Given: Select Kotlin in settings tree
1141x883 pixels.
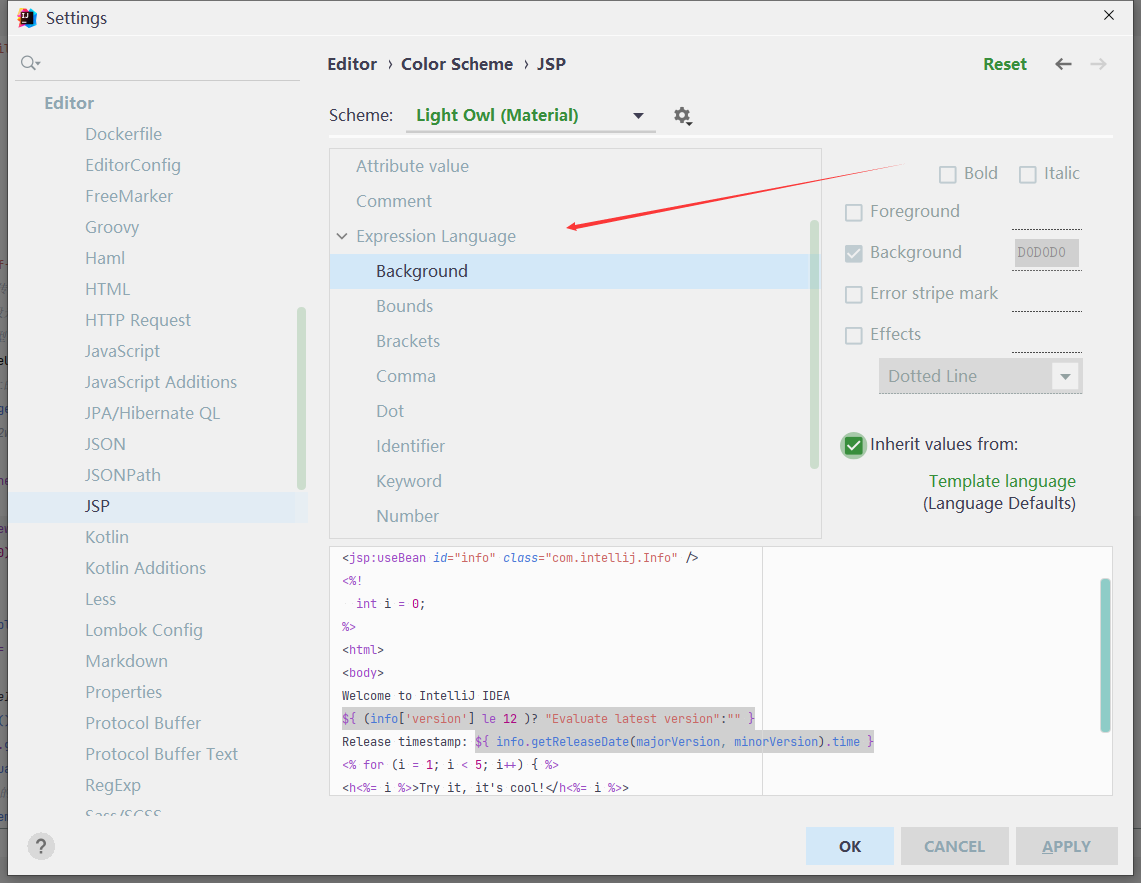Looking at the screenshot, I should point(107,537).
